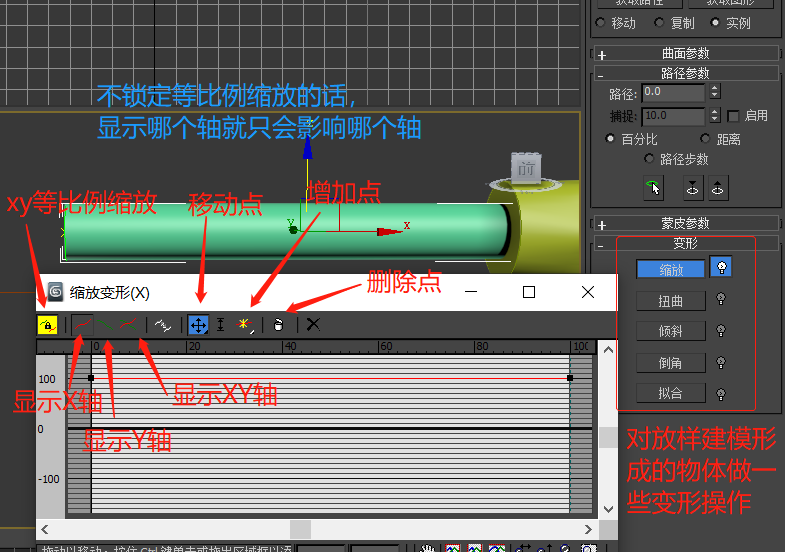The width and height of the screenshot is (785, 552).
Task: Select the 移动 radio option
Action: tap(601, 23)
